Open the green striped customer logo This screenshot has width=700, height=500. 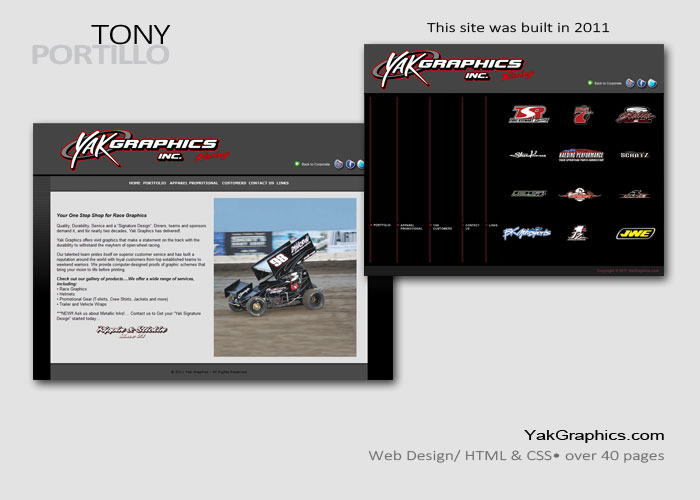(529, 194)
